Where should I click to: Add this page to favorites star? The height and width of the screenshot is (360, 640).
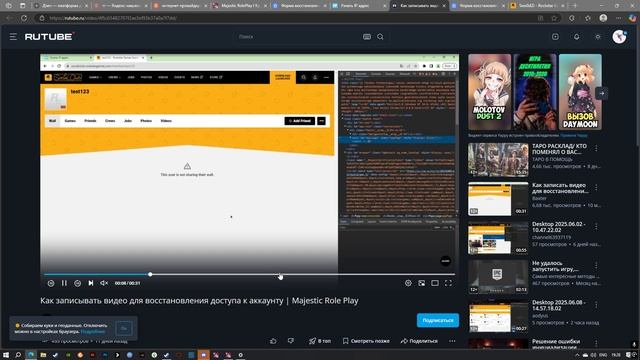[x=554, y=18]
